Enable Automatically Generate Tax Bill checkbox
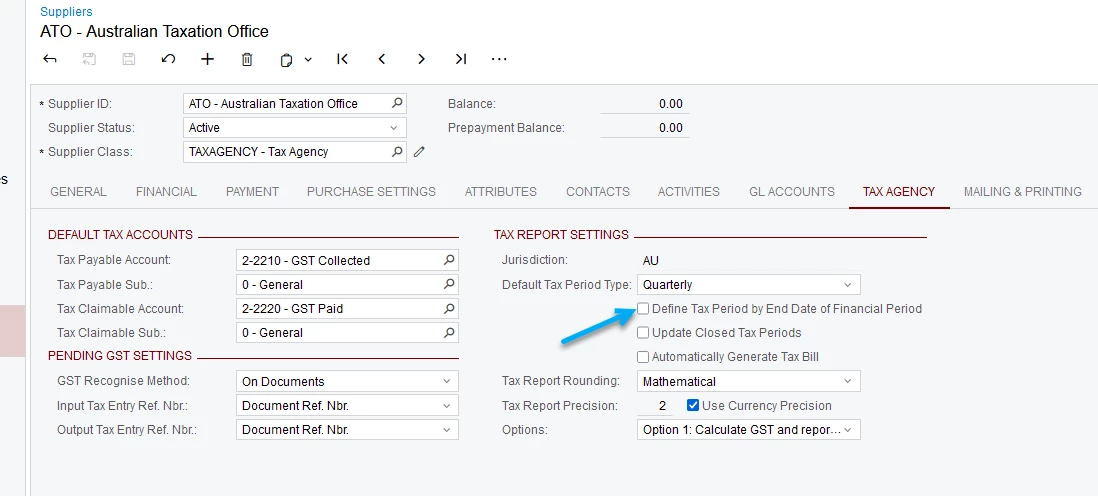 point(643,357)
